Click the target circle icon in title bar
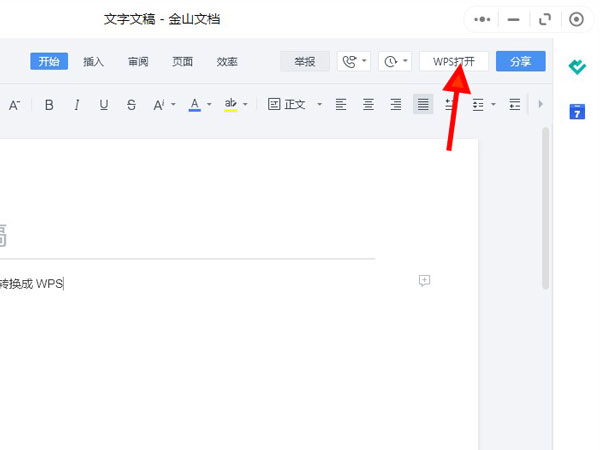The height and width of the screenshot is (450, 600). [x=576, y=19]
